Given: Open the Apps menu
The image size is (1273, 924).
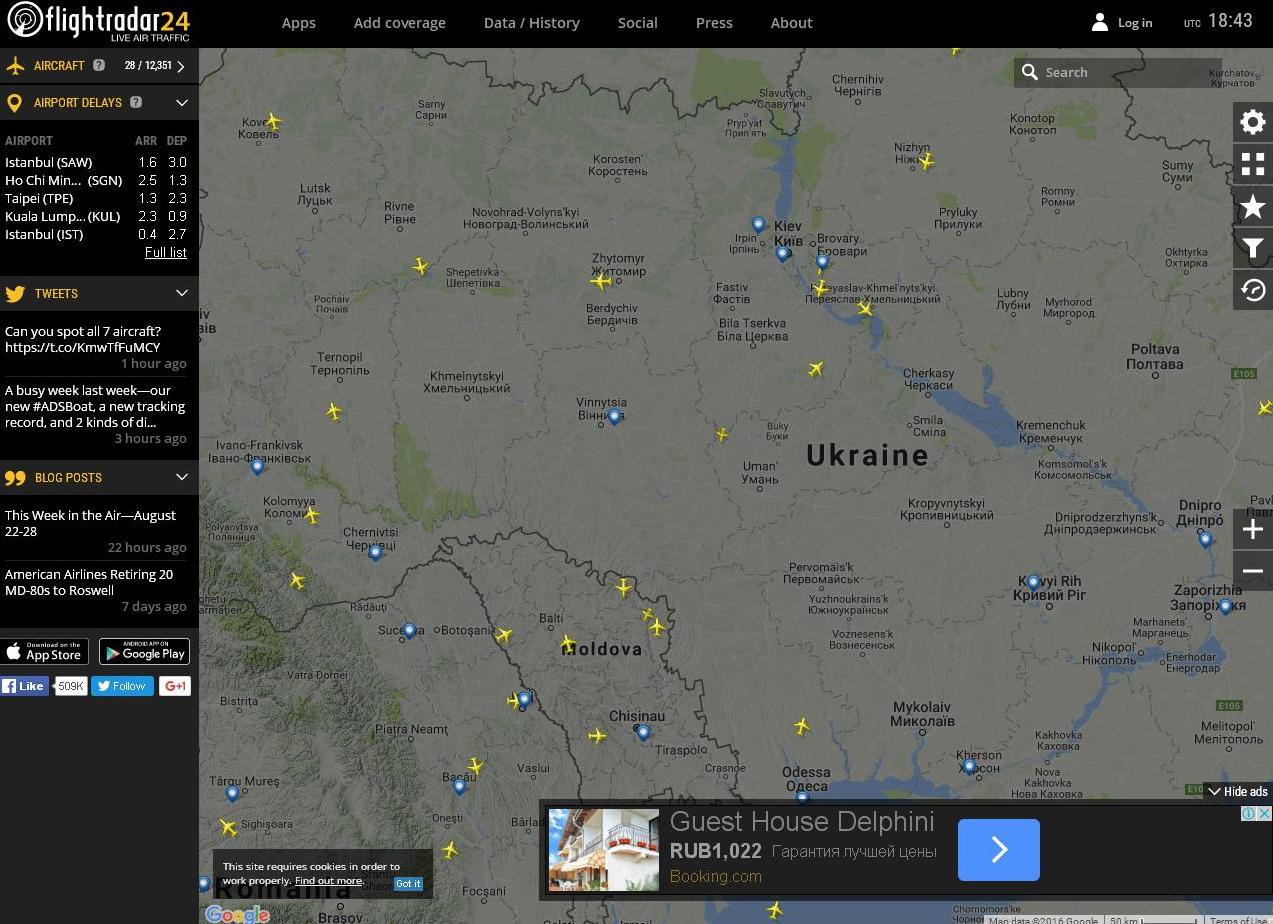Looking at the screenshot, I should 298,22.
